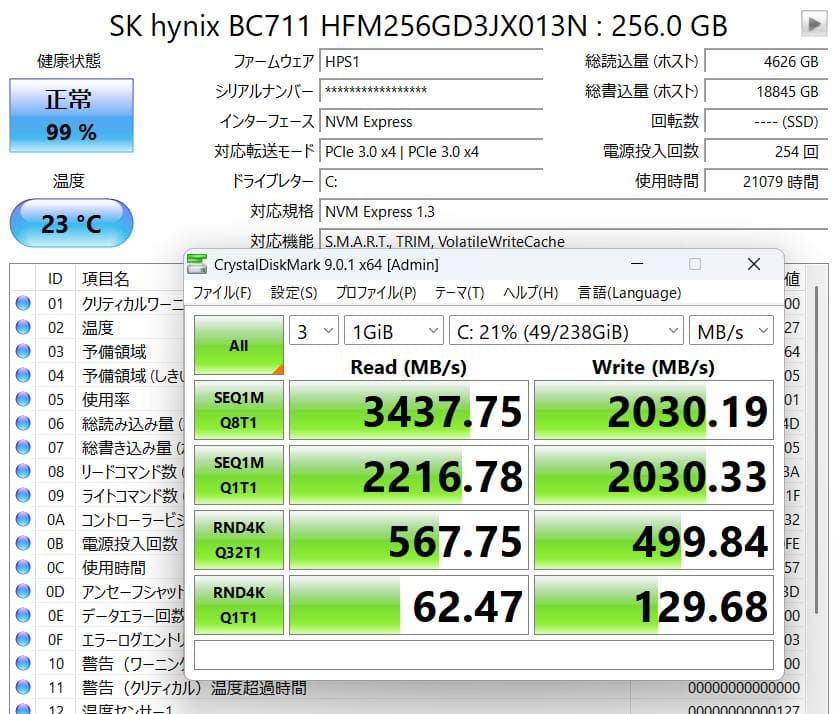
Task: Start SEQ1M Q8T1 test
Action: 239,410
